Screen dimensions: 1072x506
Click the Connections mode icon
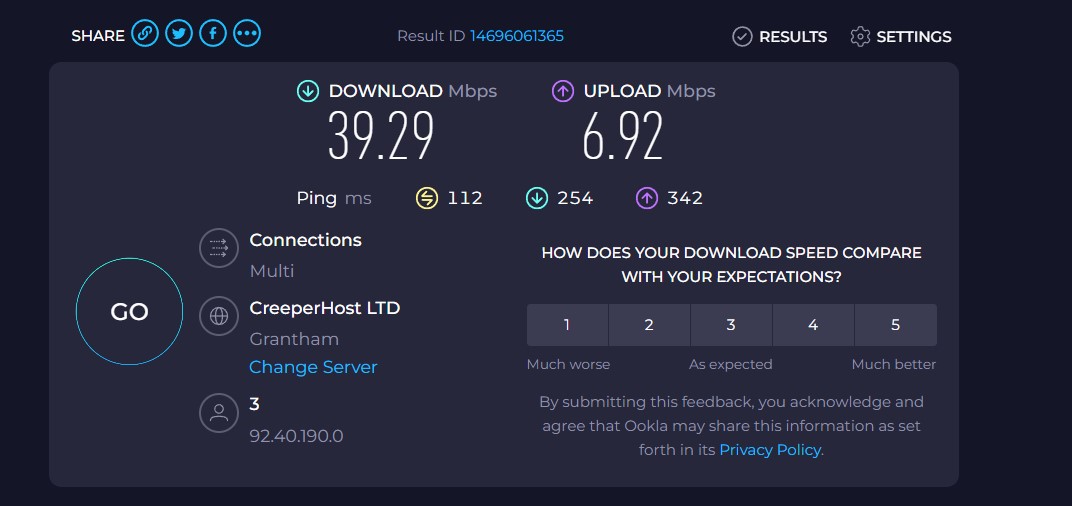[x=219, y=248]
